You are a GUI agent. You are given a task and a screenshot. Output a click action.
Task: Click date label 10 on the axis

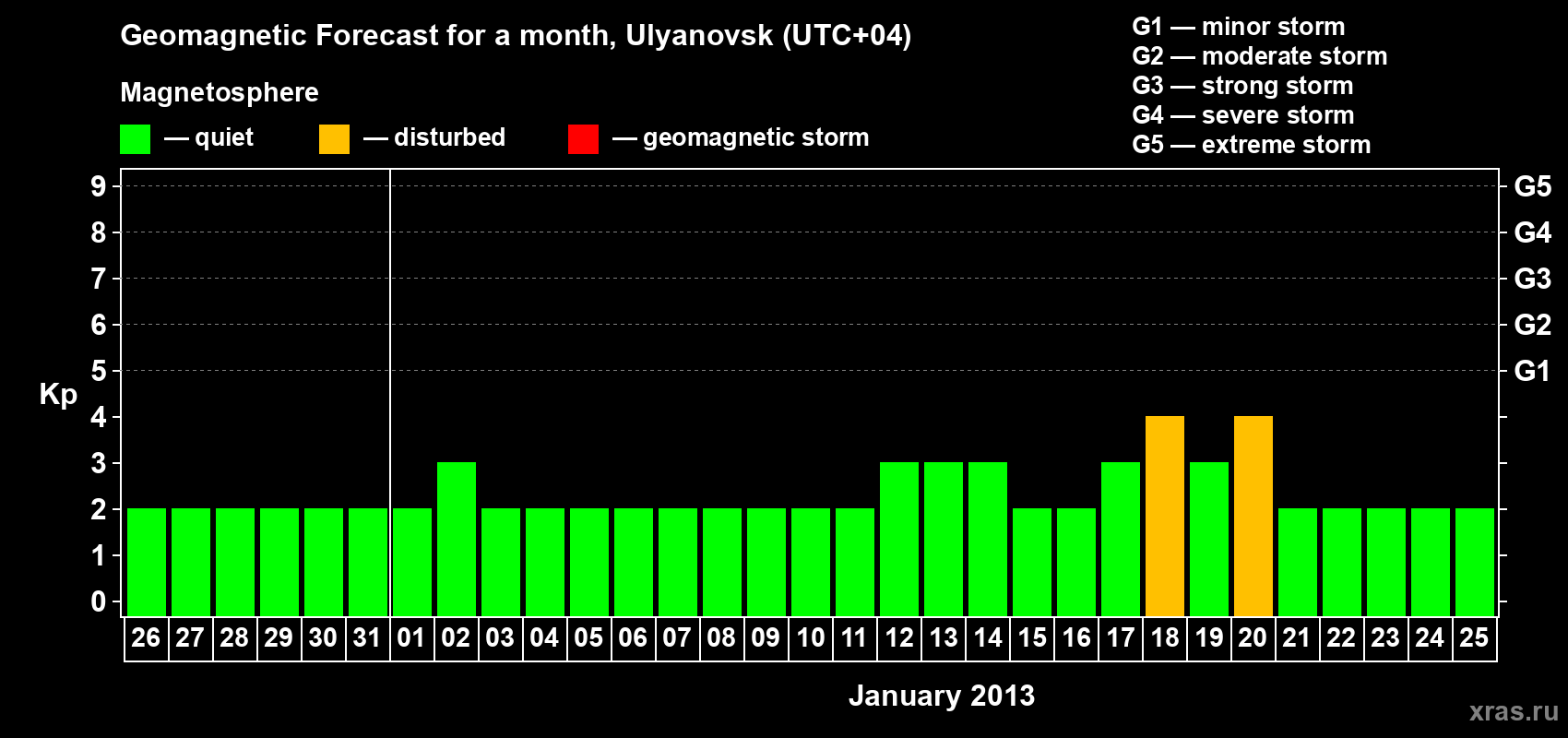[810, 637]
